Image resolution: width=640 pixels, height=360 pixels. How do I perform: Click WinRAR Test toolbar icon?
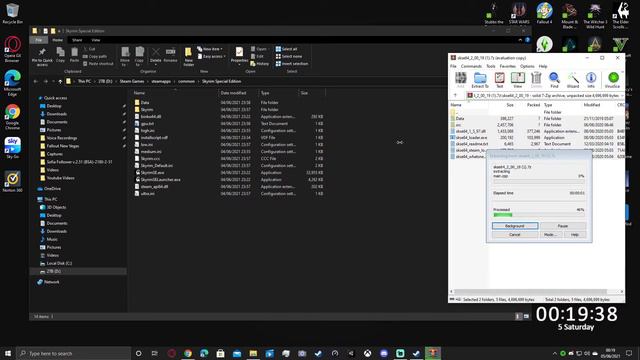pyautogui.click(x=499, y=80)
